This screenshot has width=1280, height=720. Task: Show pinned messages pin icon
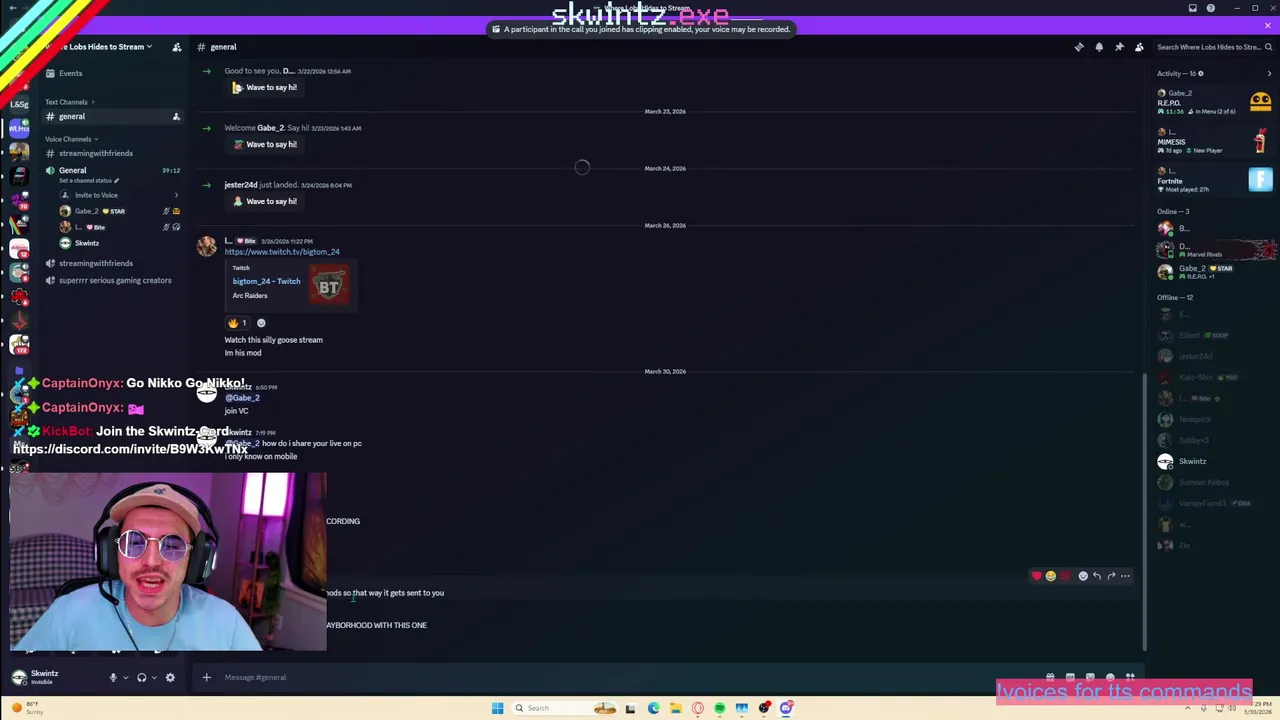(1119, 47)
